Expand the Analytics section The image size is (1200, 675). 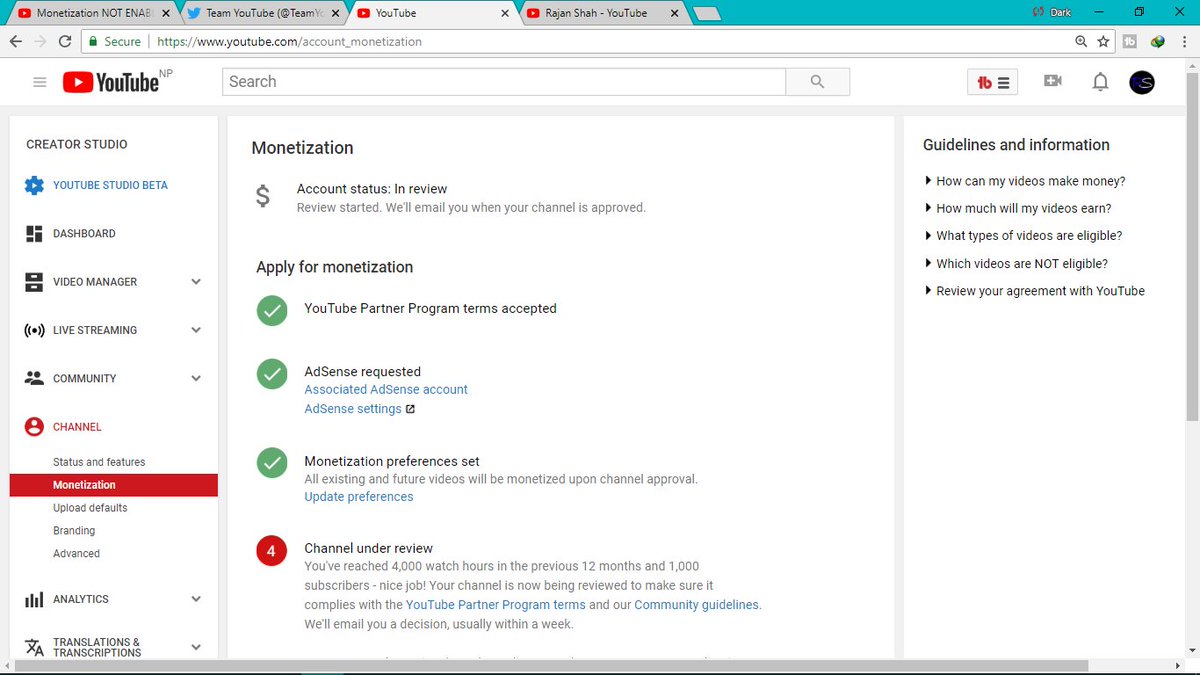pos(196,599)
